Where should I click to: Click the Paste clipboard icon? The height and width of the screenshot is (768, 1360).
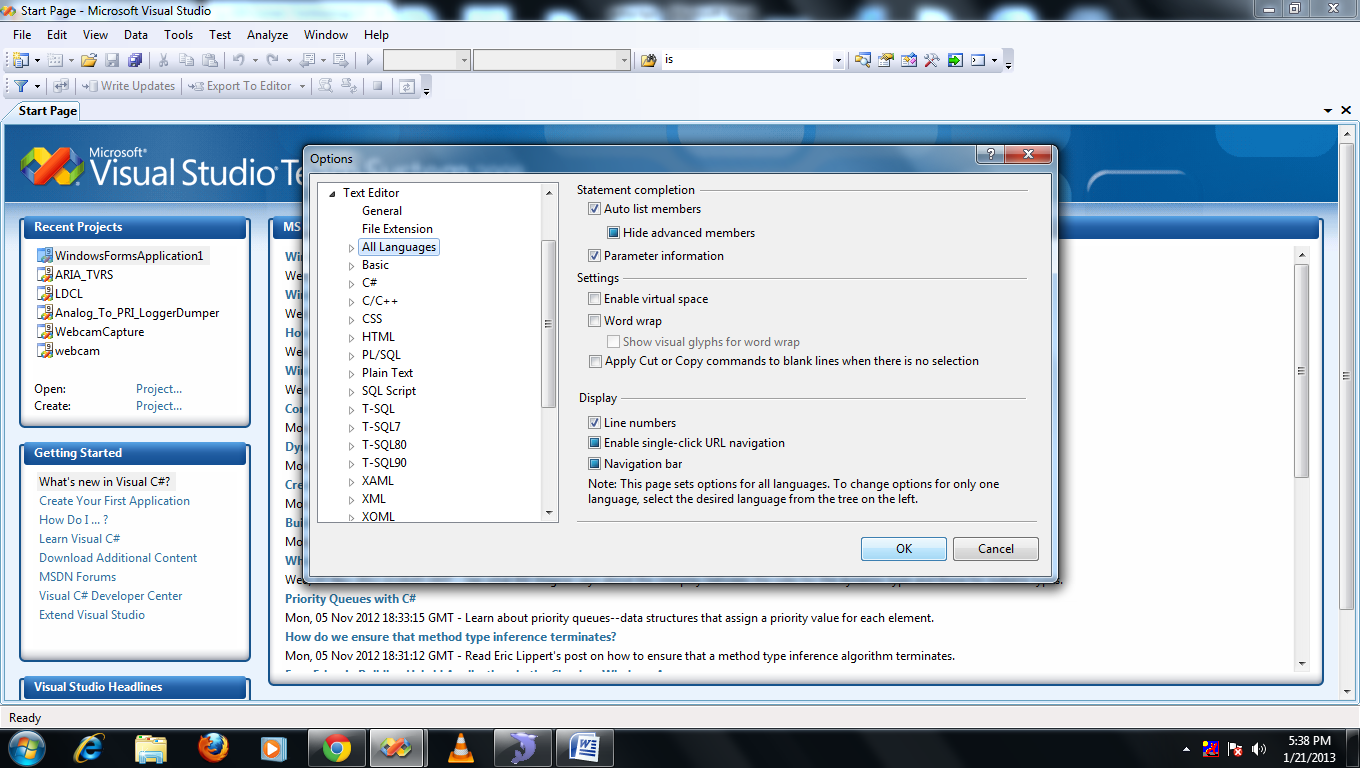209,60
